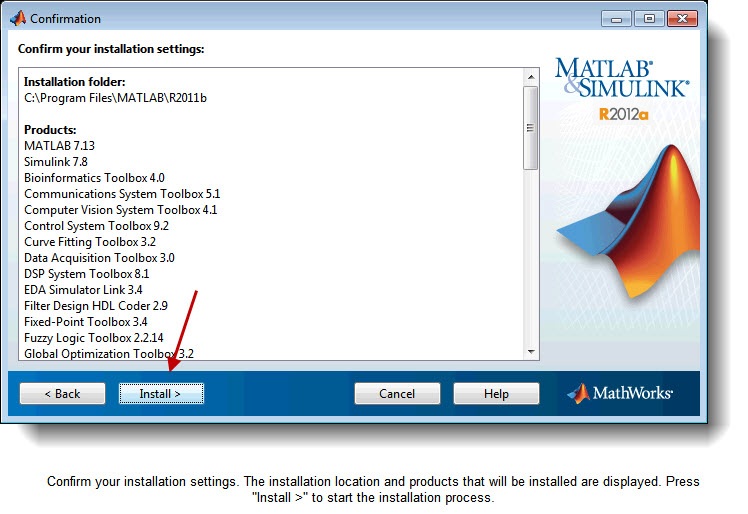Click the Products: heading
This screenshot has height=514, width=748.
click(50, 130)
